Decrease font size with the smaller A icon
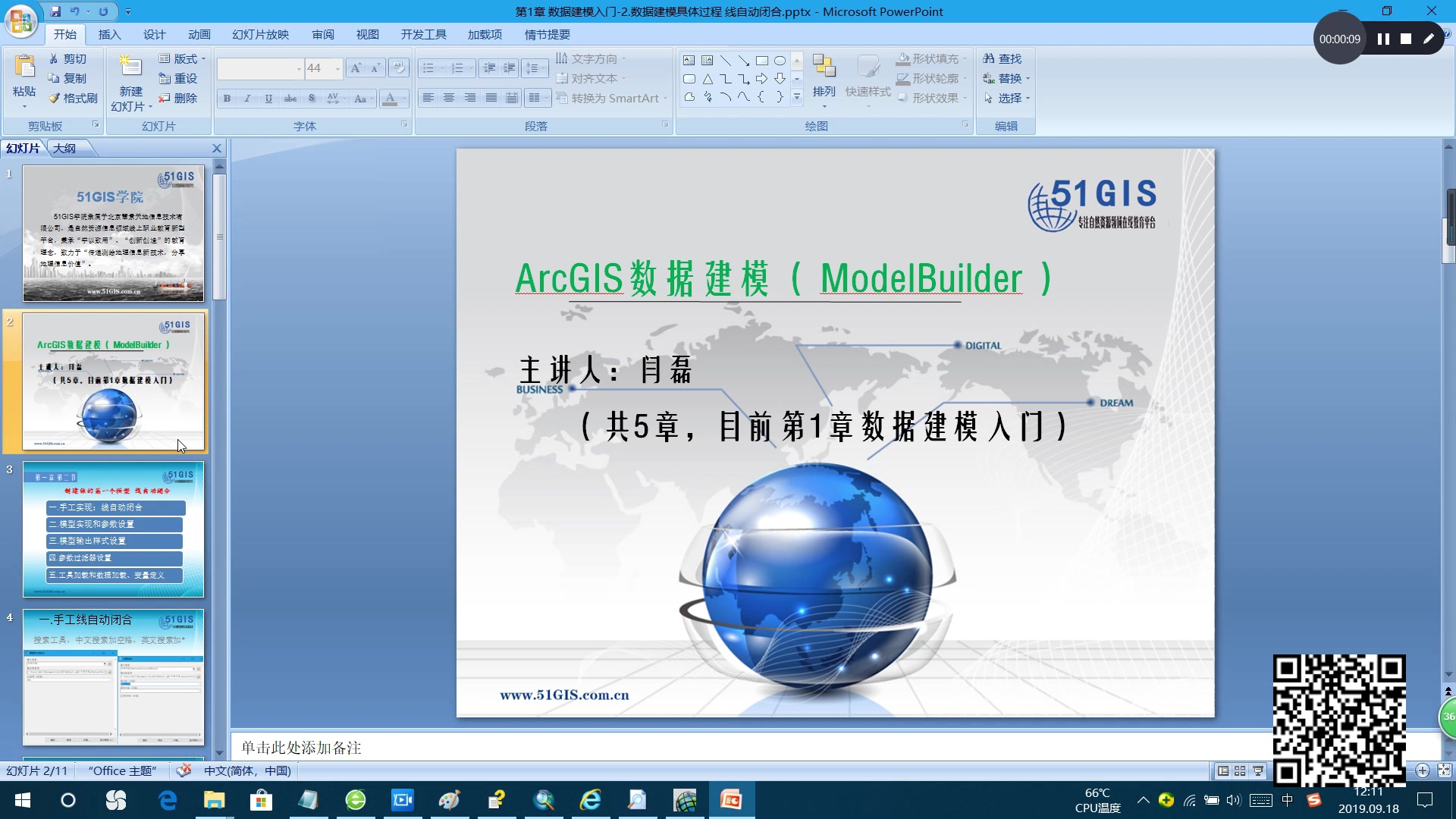The height and width of the screenshot is (819, 1456). click(375, 68)
